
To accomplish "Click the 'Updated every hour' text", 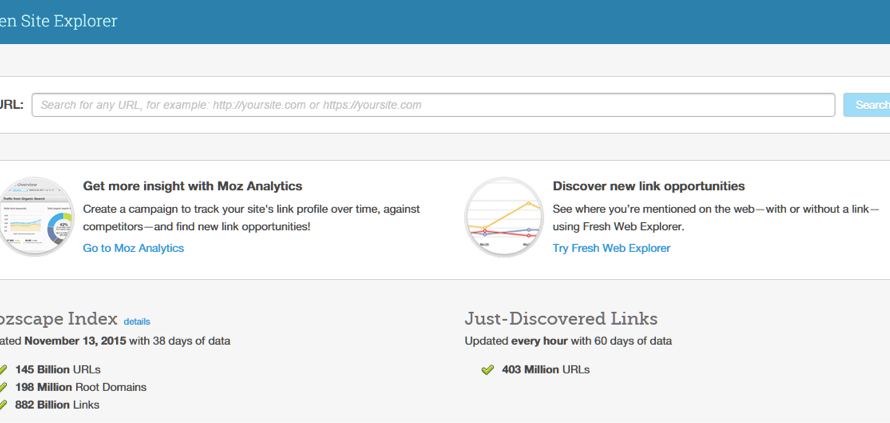I will point(516,341).
